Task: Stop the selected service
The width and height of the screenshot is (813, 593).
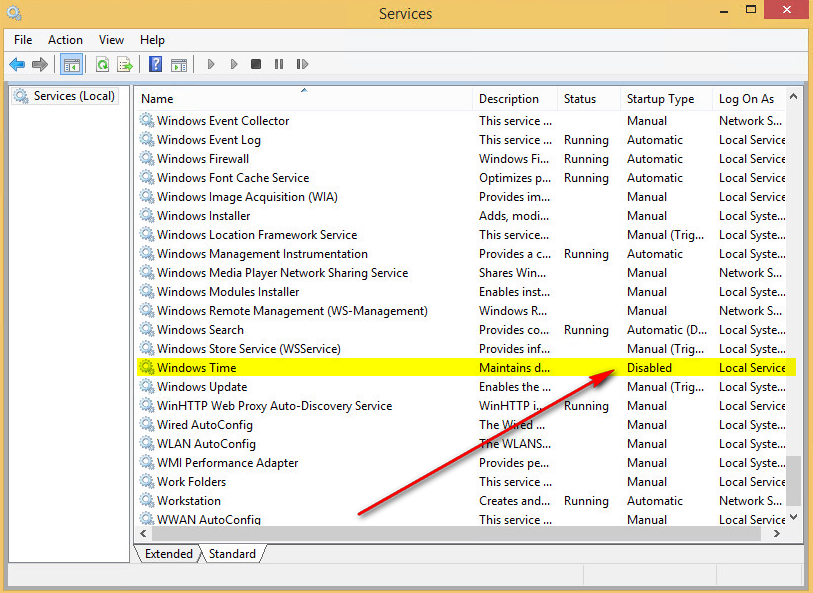Action: (x=255, y=64)
